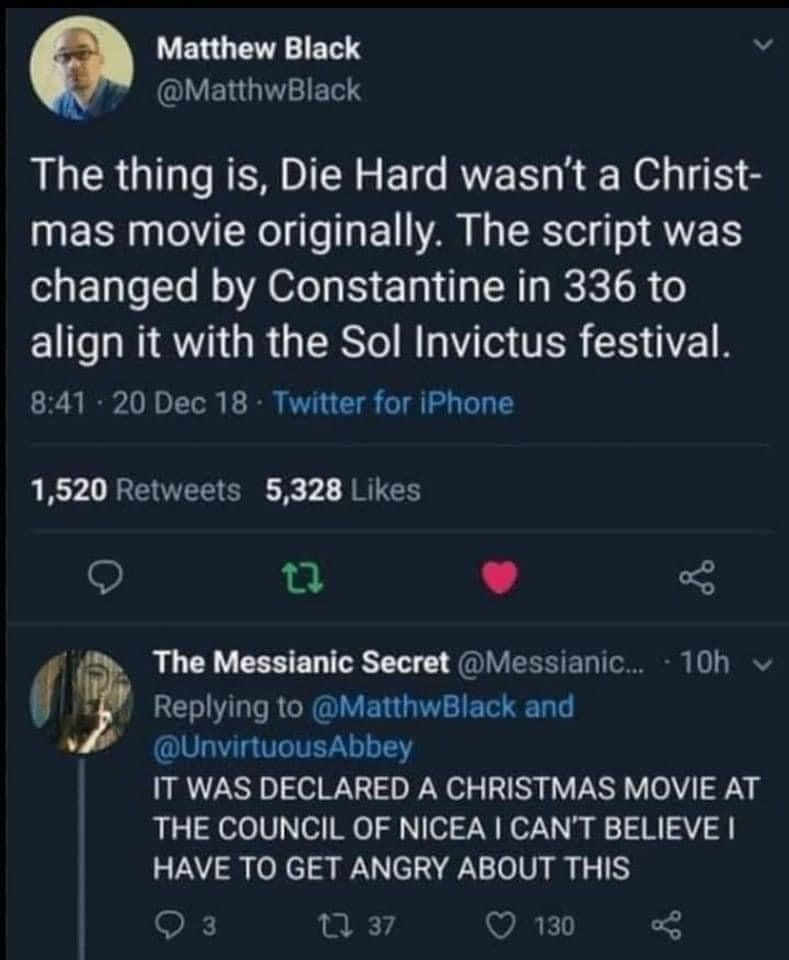Share Matthew Black's tweet
789x960 pixels.
click(x=692, y=576)
